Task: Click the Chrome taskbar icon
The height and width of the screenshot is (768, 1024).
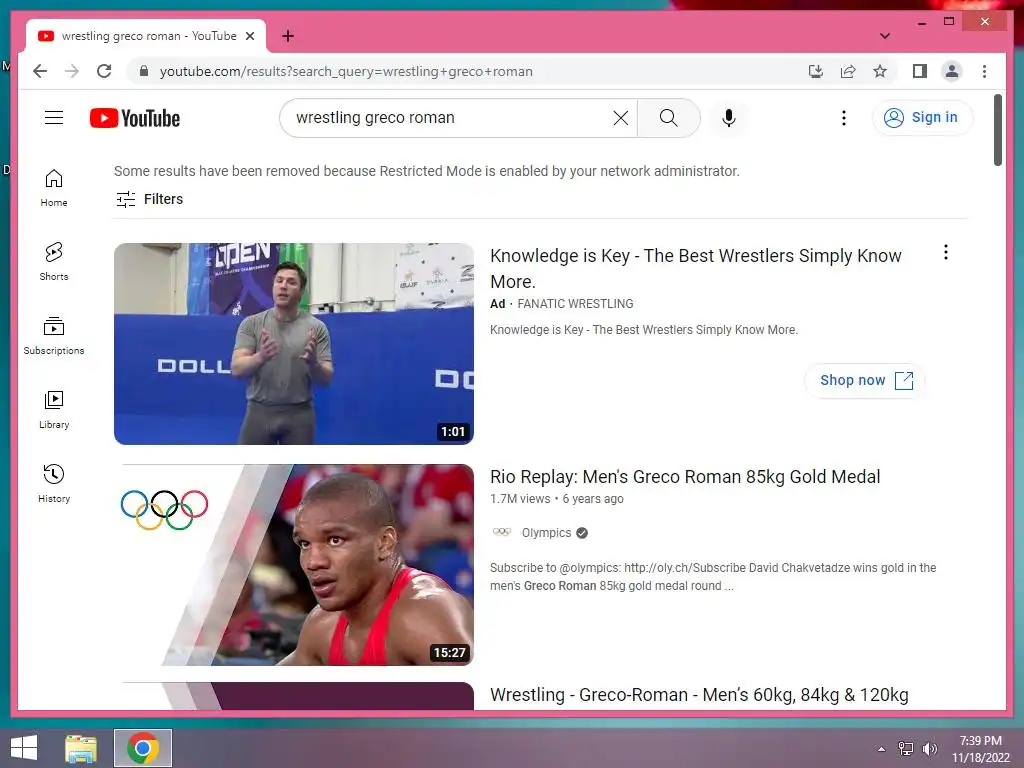Action: pyautogui.click(x=143, y=748)
